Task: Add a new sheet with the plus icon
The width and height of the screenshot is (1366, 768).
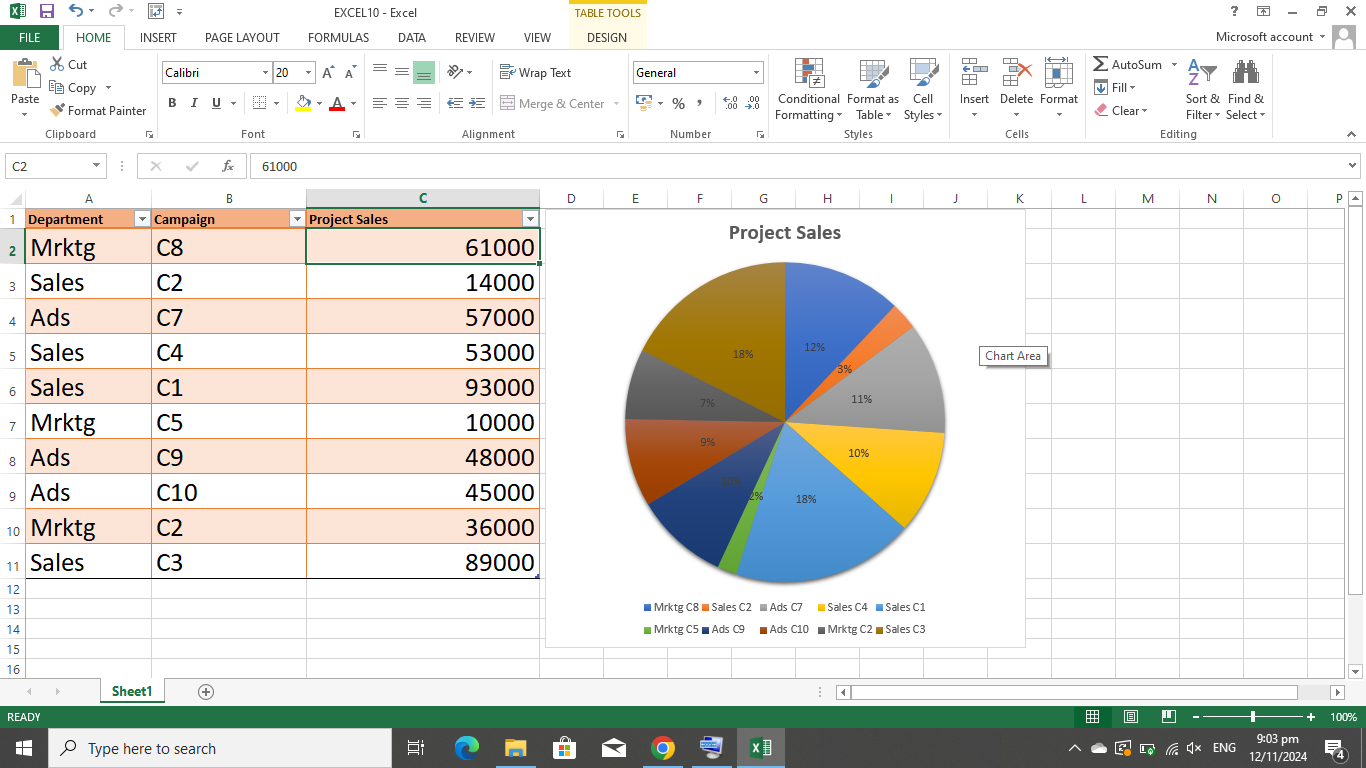Action: (x=206, y=692)
